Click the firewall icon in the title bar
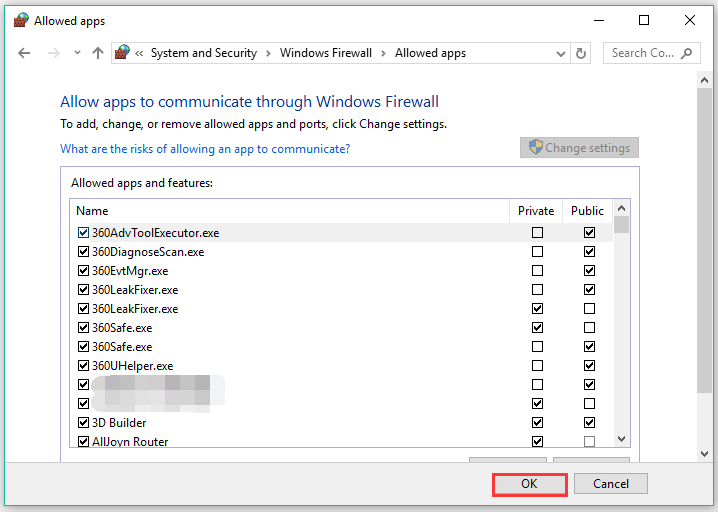718x512 pixels. click(x=21, y=20)
